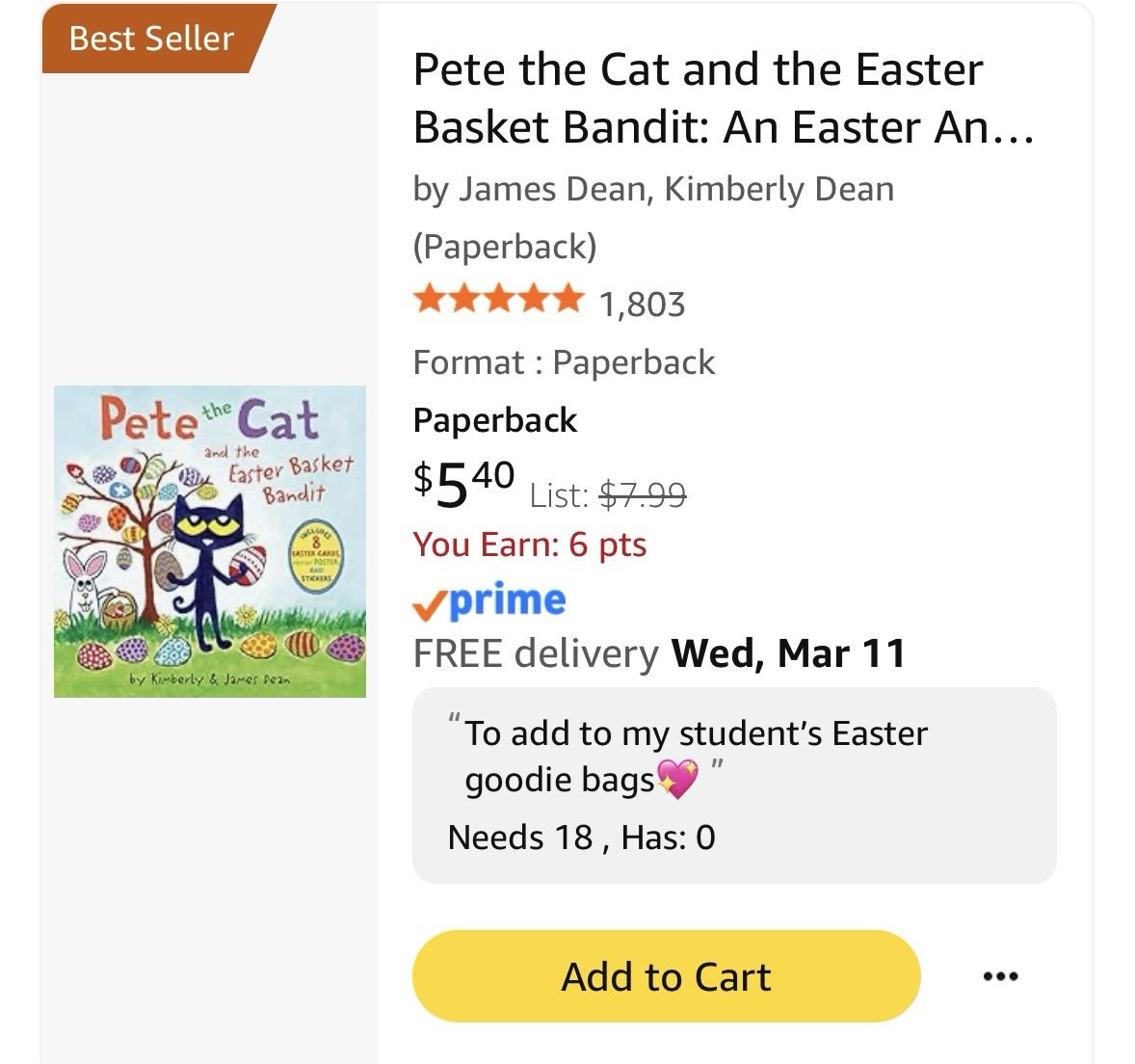Open the three-dot more options menu
Screen dimensions: 1135x1064
point(1000,976)
